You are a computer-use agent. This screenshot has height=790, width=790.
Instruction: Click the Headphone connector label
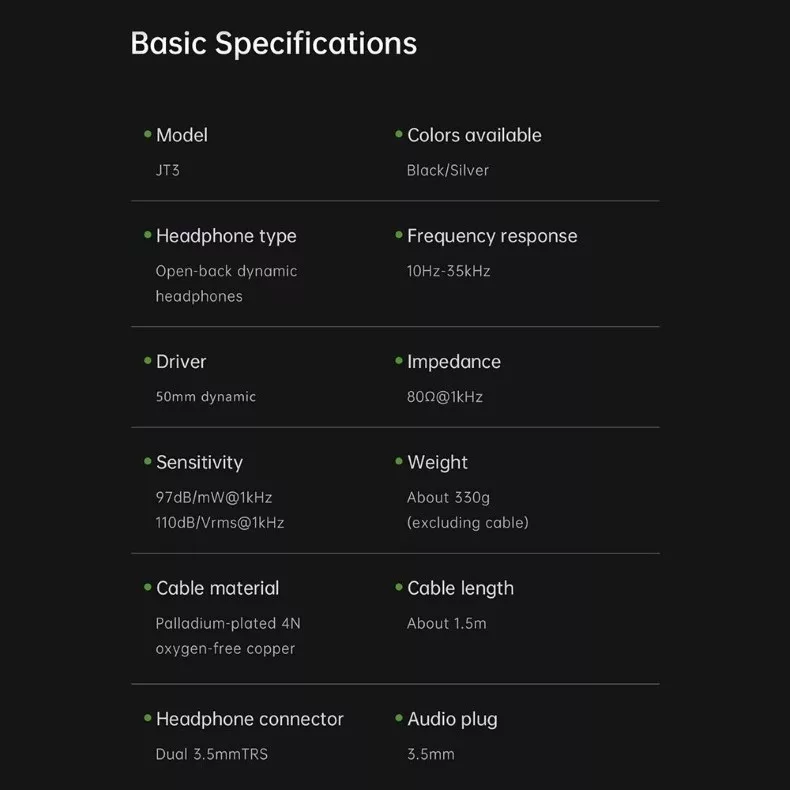point(249,719)
